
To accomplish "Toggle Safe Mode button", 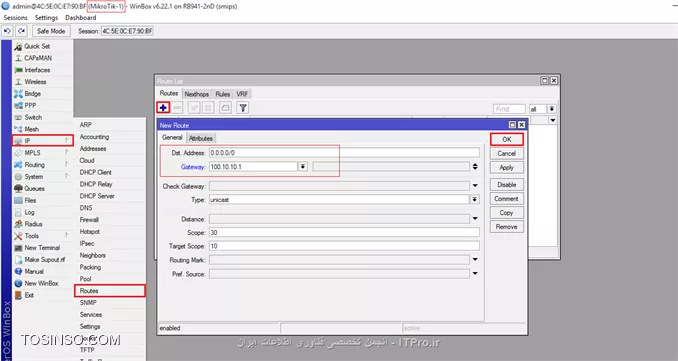I will click(x=51, y=31).
